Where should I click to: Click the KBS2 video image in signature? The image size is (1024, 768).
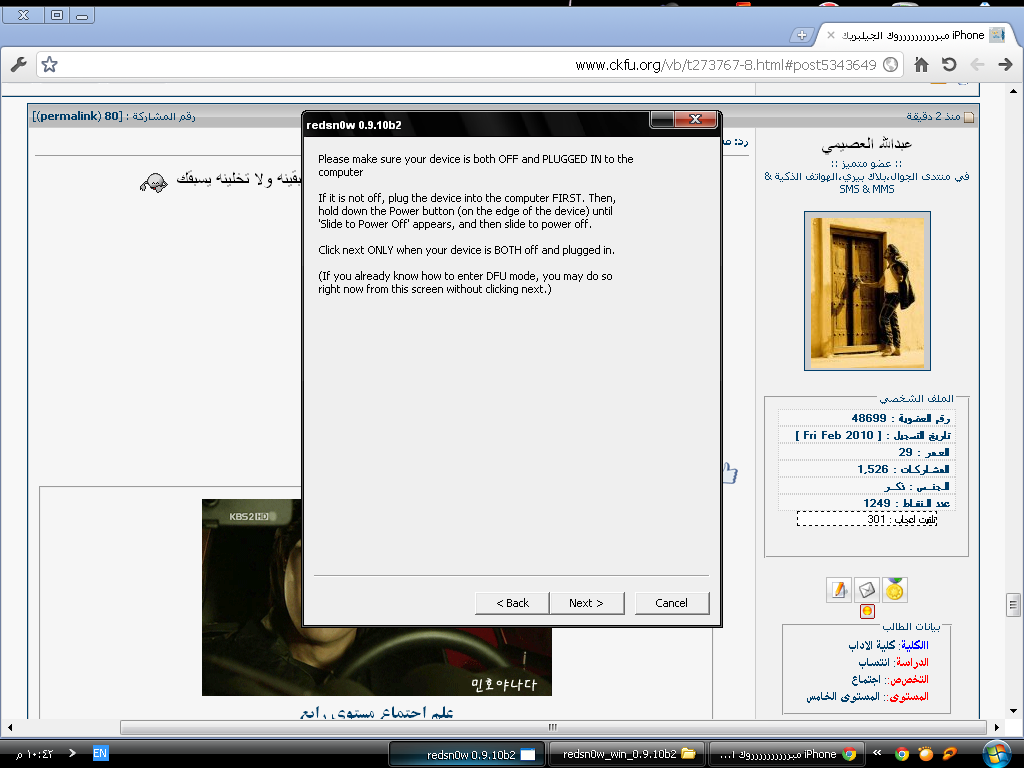tap(377, 597)
